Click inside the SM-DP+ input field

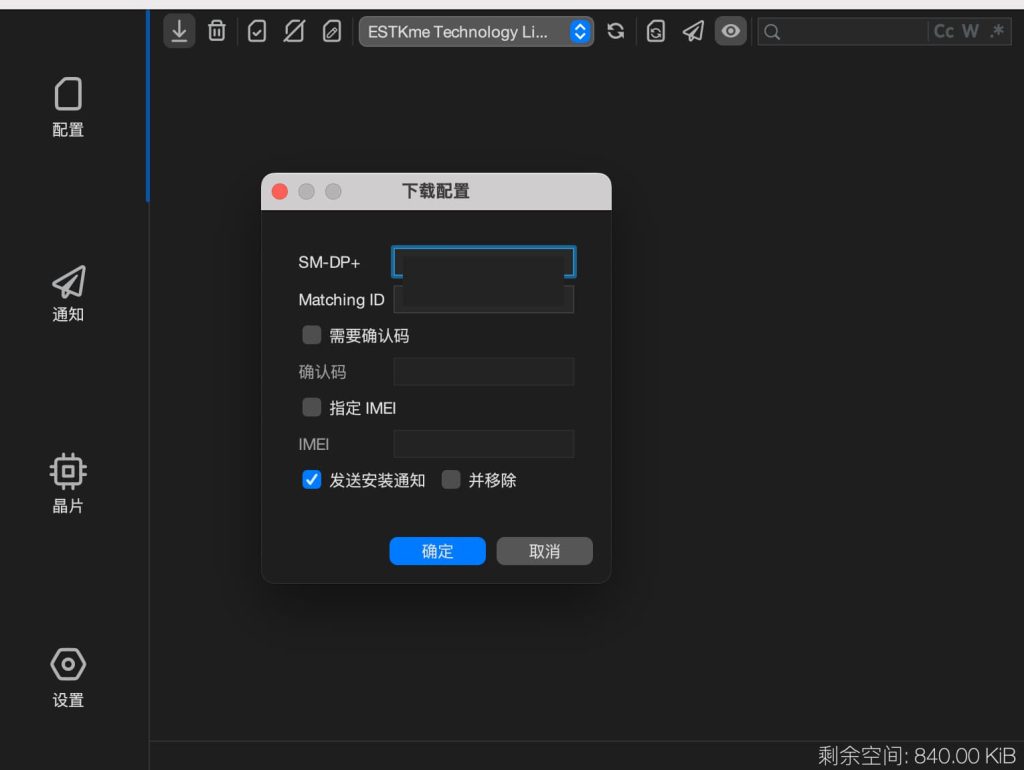(x=483, y=261)
